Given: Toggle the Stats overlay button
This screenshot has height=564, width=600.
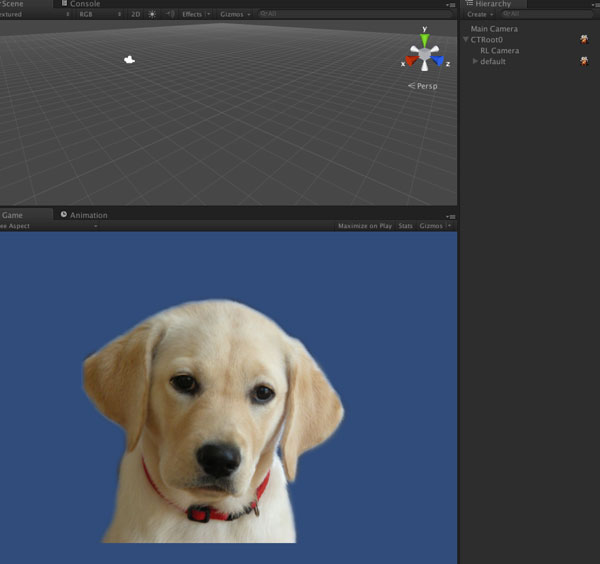Looking at the screenshot, I should (405, 226).
